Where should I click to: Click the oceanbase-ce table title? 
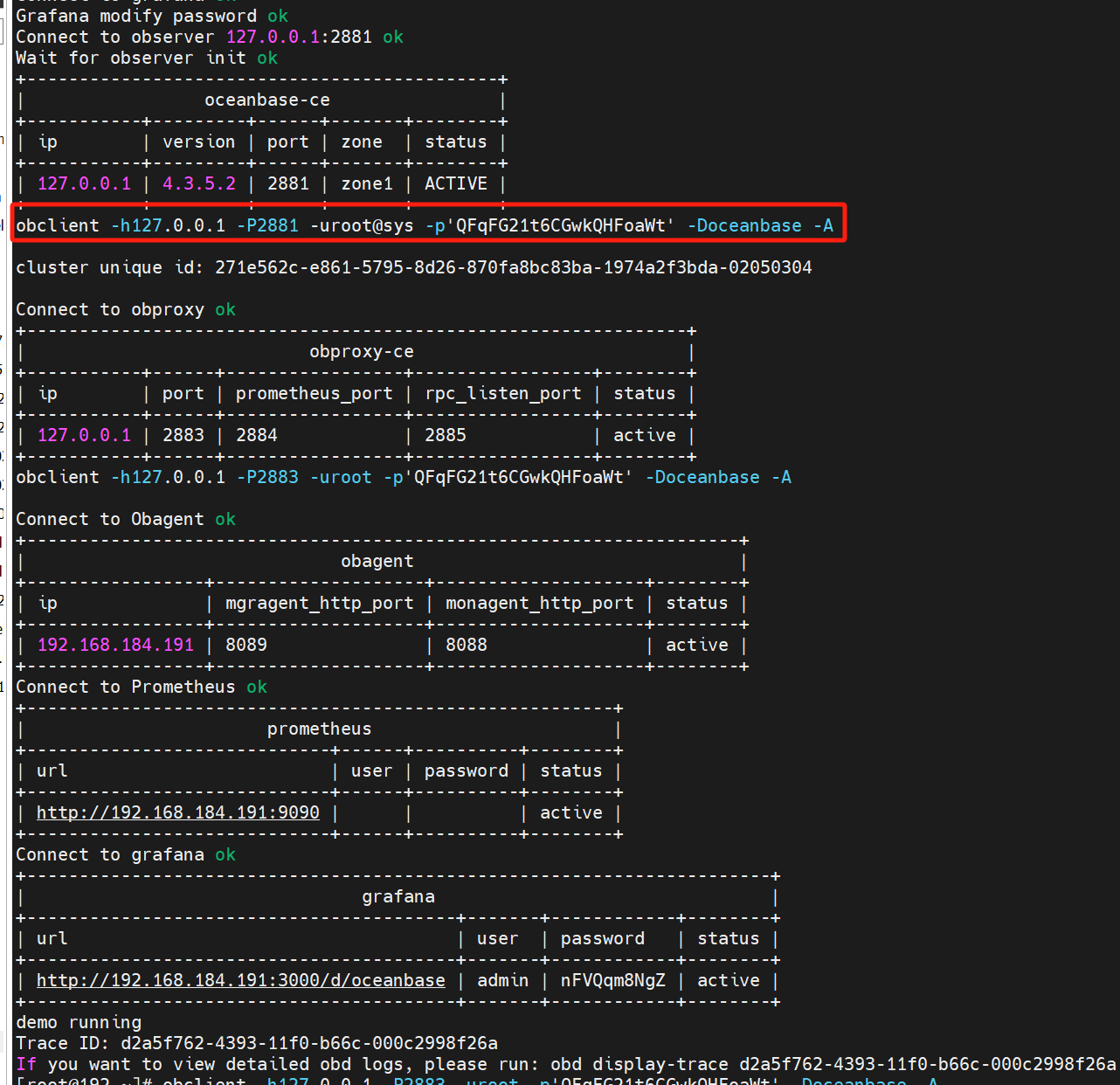(267, 100)
